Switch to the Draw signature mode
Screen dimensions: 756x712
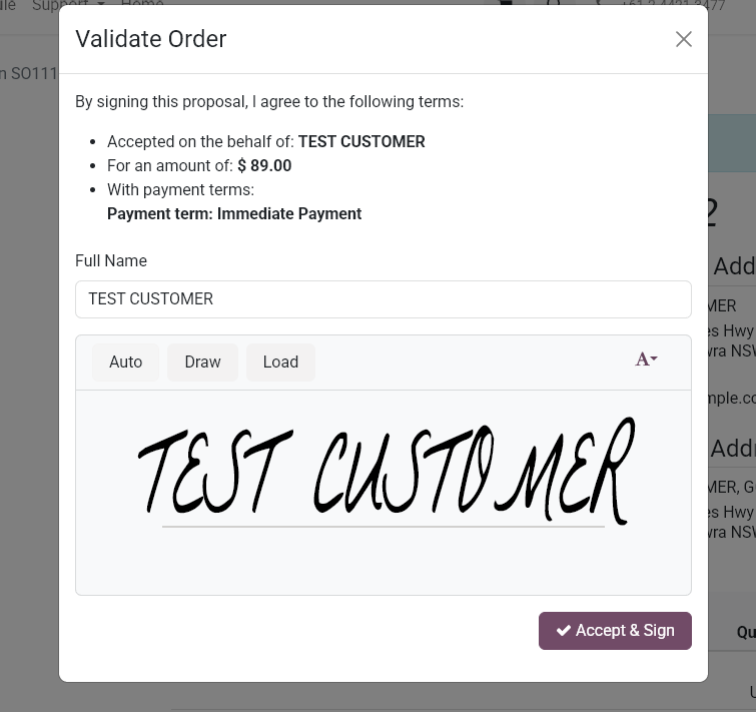(202, 362)
